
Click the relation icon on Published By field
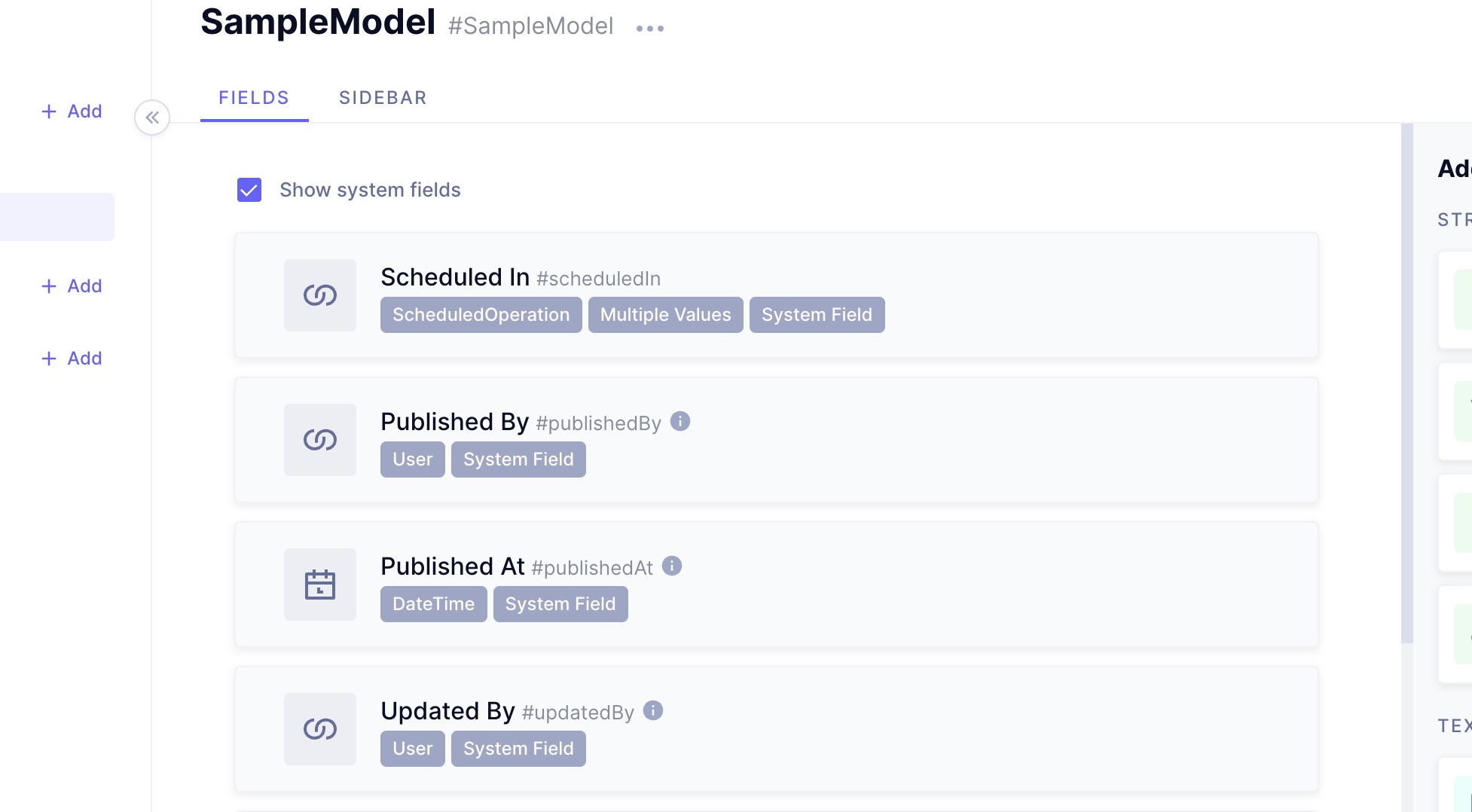320,439
